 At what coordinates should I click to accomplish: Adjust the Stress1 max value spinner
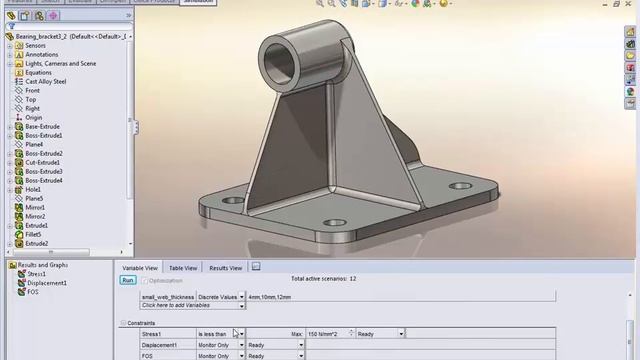(351, 333)
